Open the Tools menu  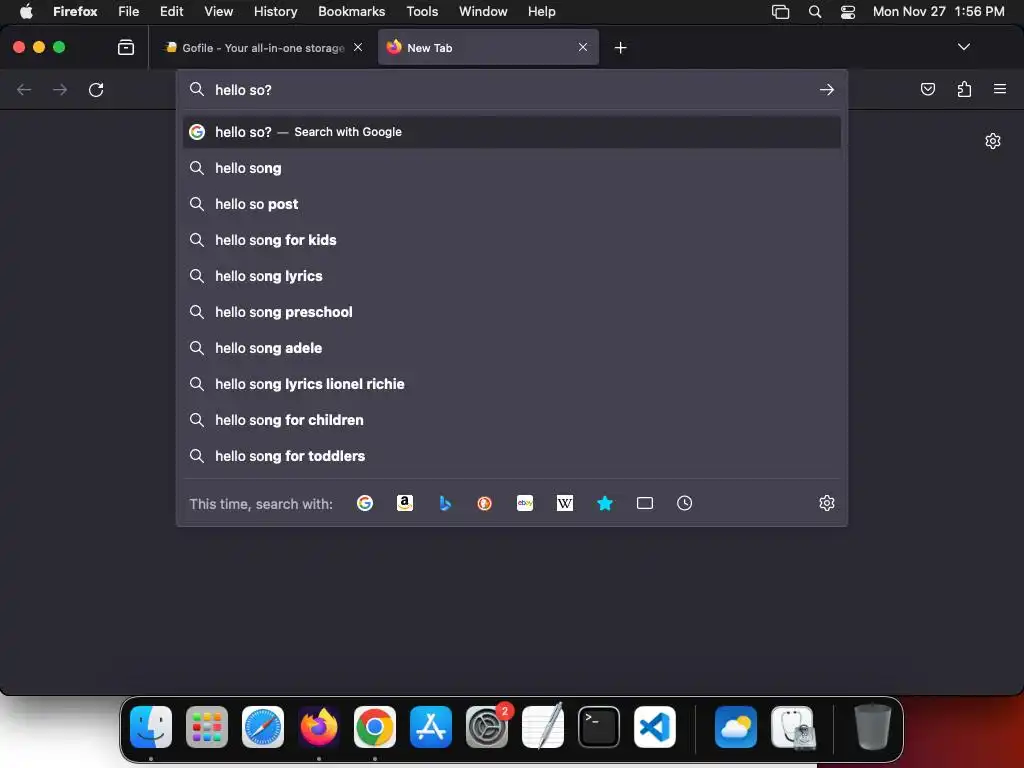pyautogui.click(x=422, y=11)
